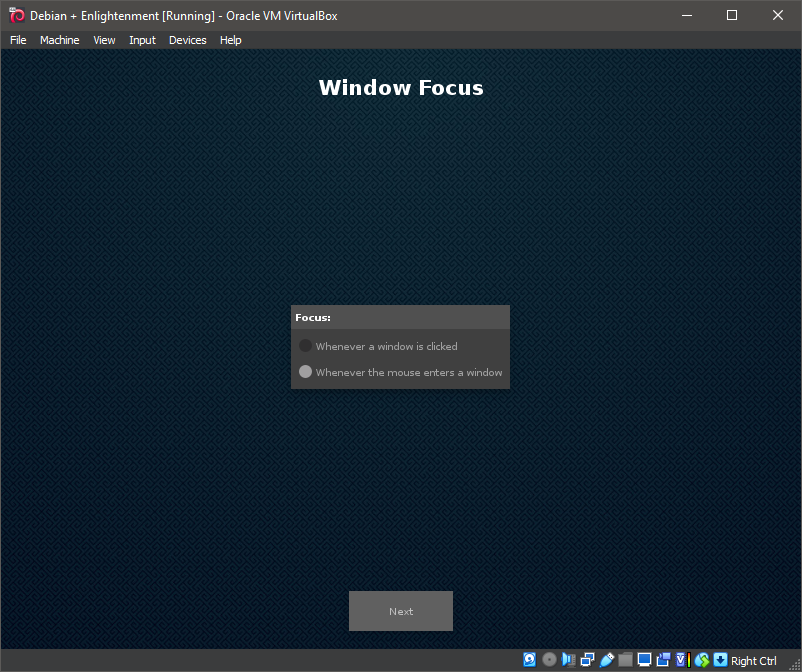Click the display monitor status icon

tap(644, 660)
